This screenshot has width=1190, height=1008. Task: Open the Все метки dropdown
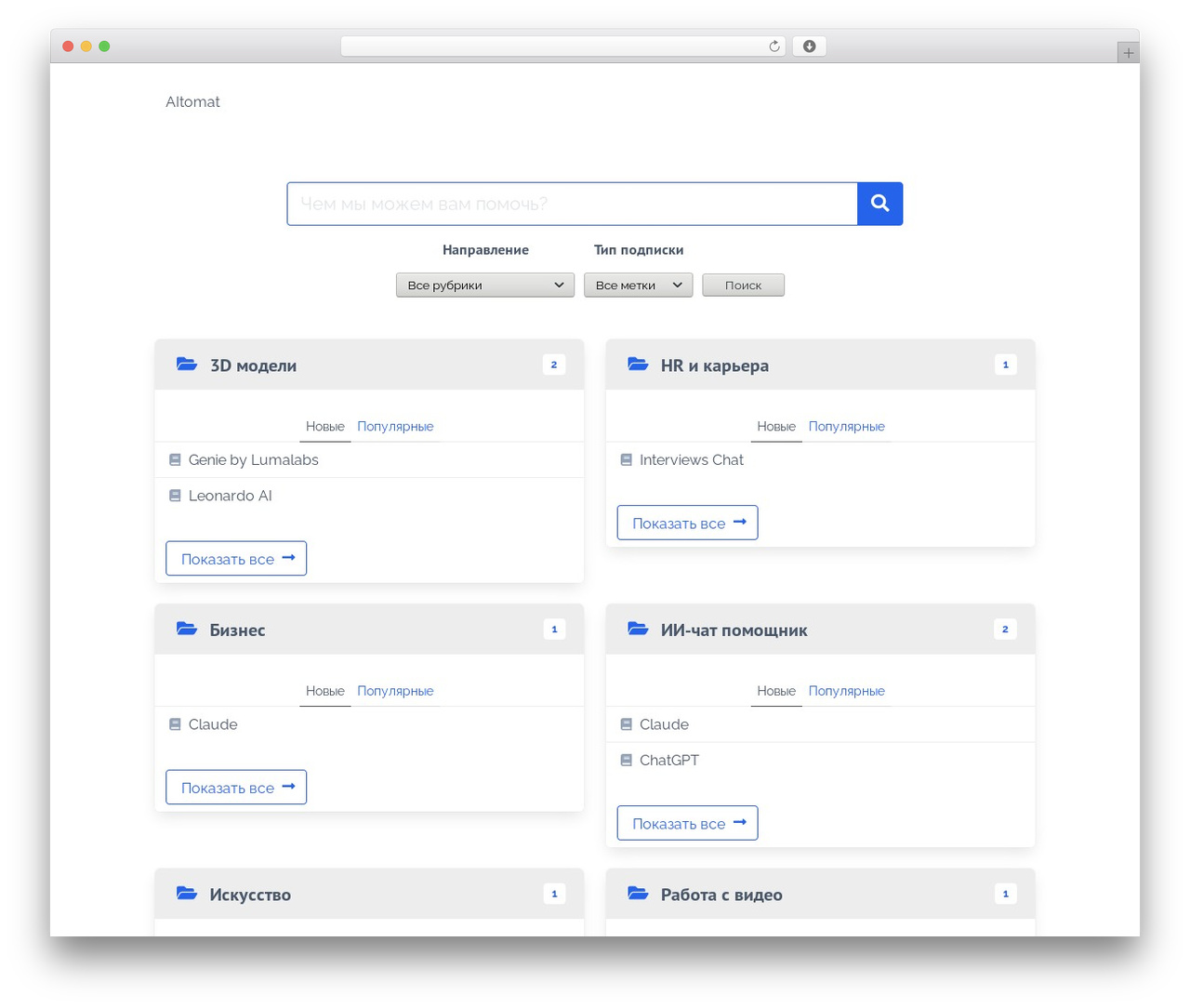pos(639,285)
